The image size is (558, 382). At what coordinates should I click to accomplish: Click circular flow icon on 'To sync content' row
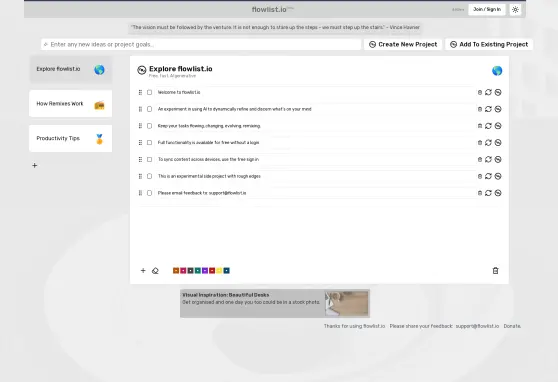pos(498,159)
